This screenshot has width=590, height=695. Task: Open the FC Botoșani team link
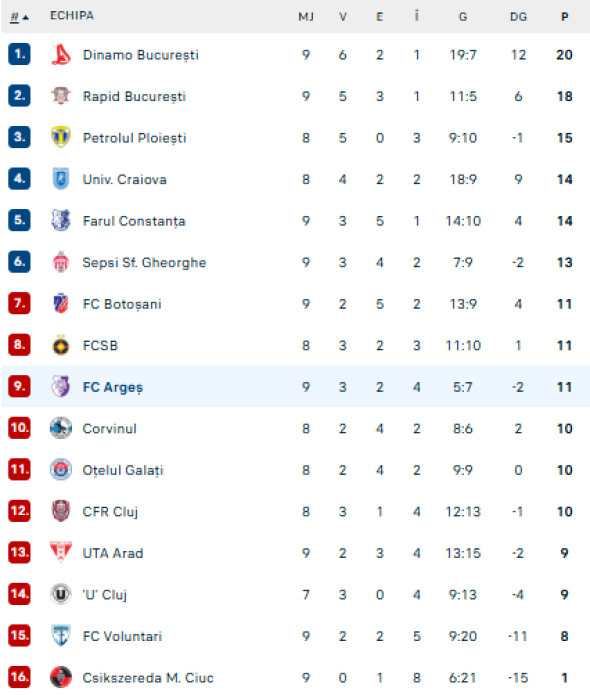tap(122, 304)
